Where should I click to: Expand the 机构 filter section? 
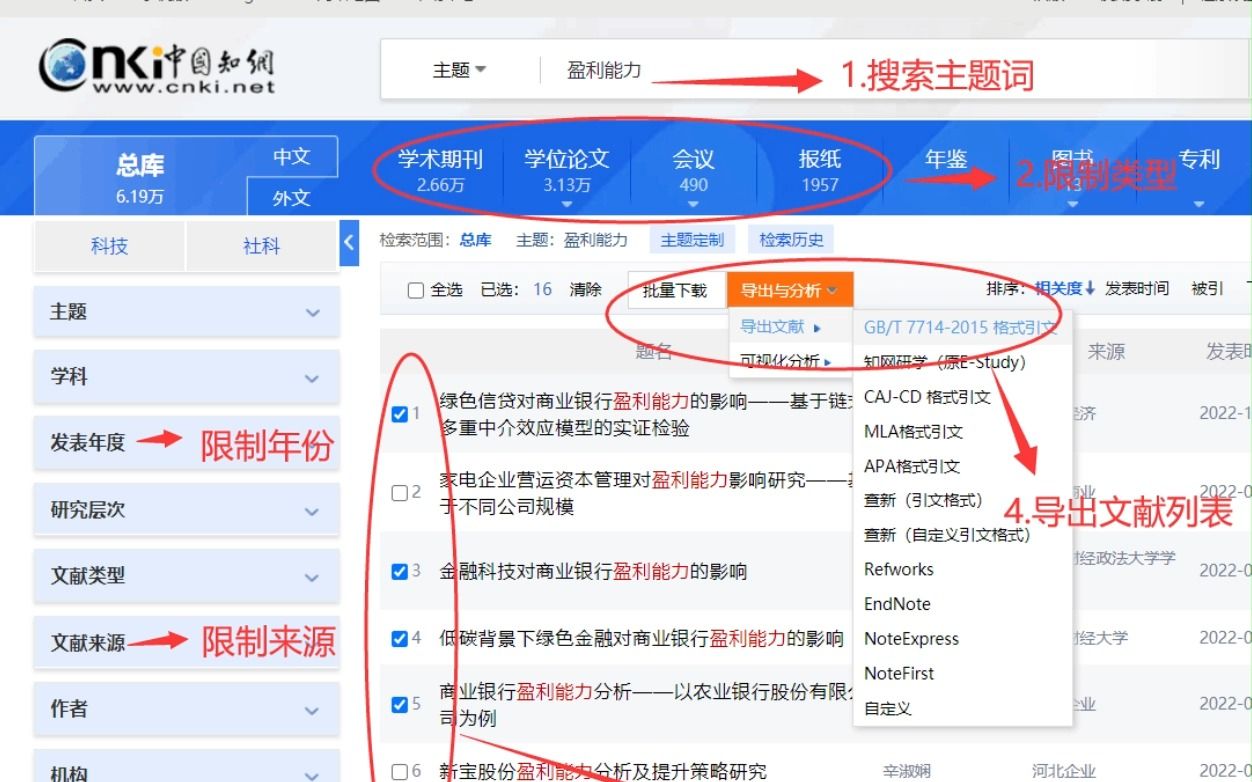tap(187, 770)
